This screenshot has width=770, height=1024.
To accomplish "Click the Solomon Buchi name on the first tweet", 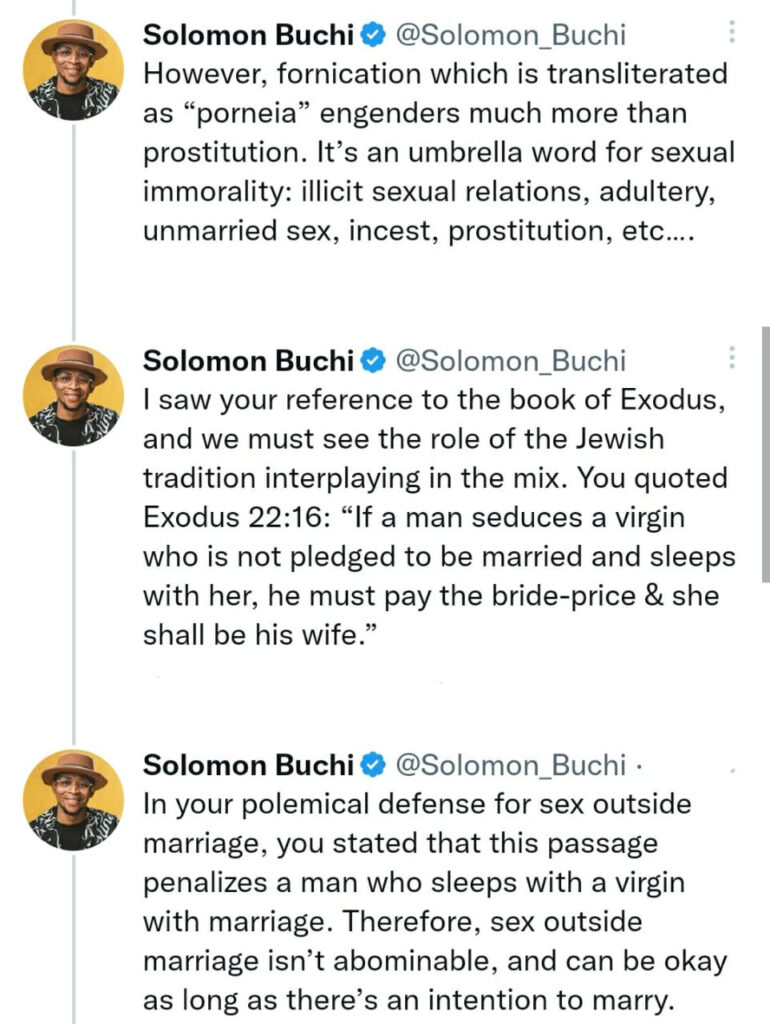I will [248, 35].
